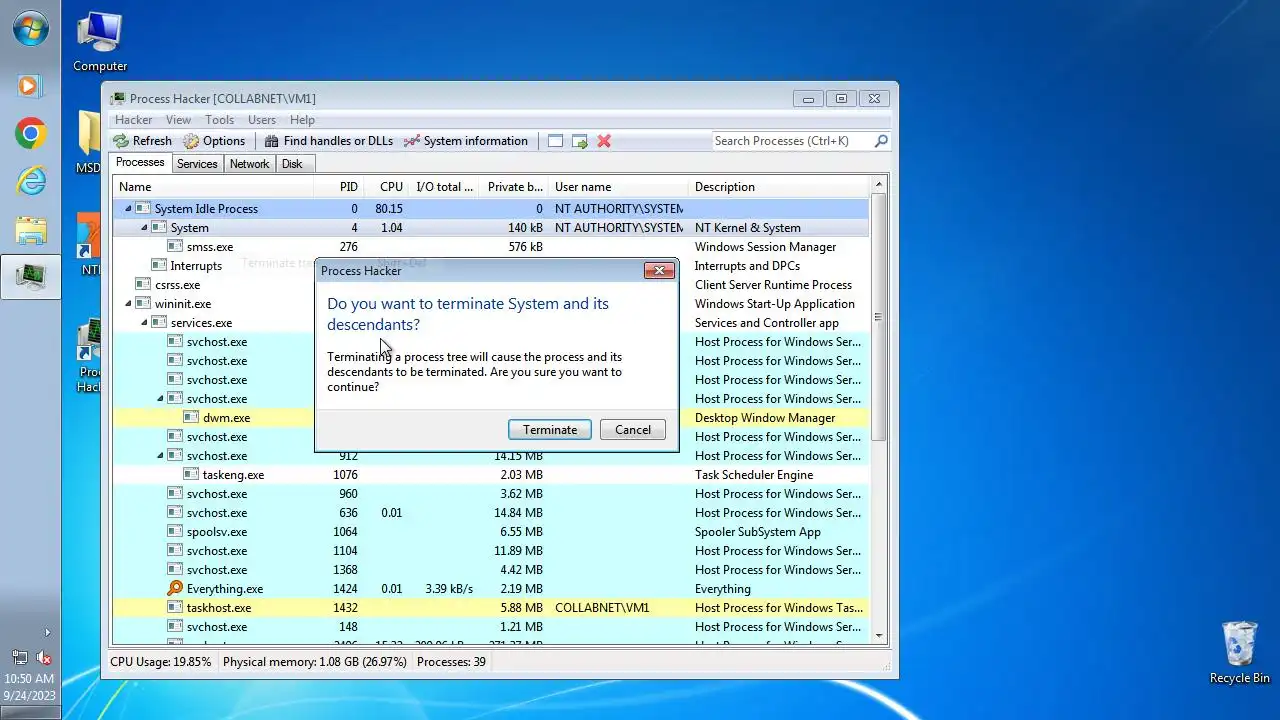Select the taskhost.exe row
This screenshot has height=720, width=1280.
pos(491,608)
